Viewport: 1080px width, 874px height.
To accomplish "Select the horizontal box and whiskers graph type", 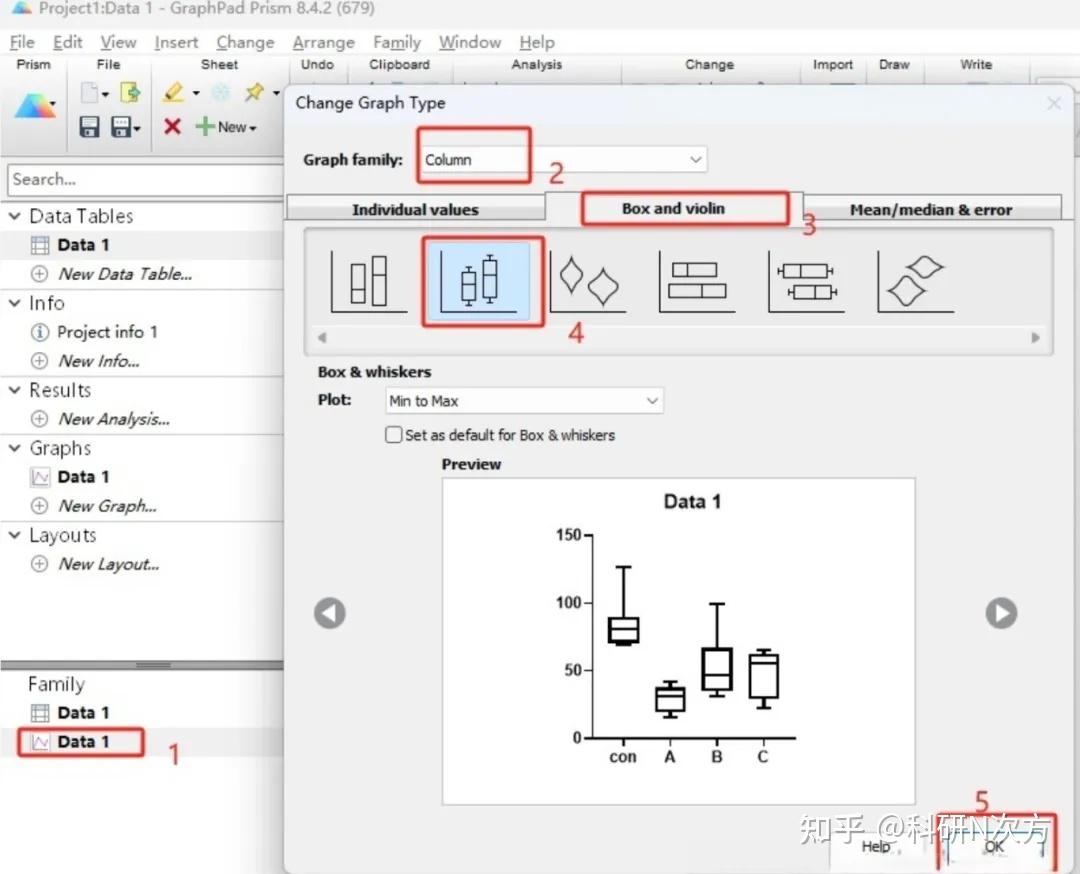I will [806, 281].
